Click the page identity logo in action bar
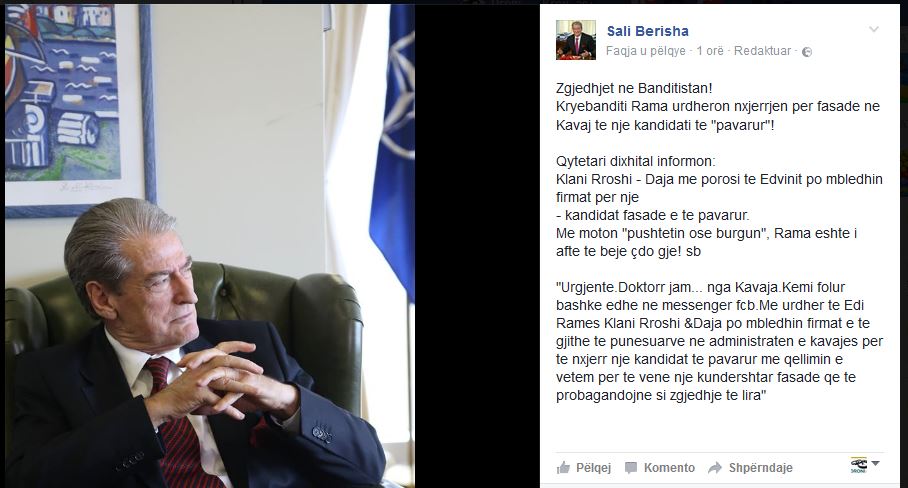The width and height of the screenshot is (908, 488). [x=859, y=465]
